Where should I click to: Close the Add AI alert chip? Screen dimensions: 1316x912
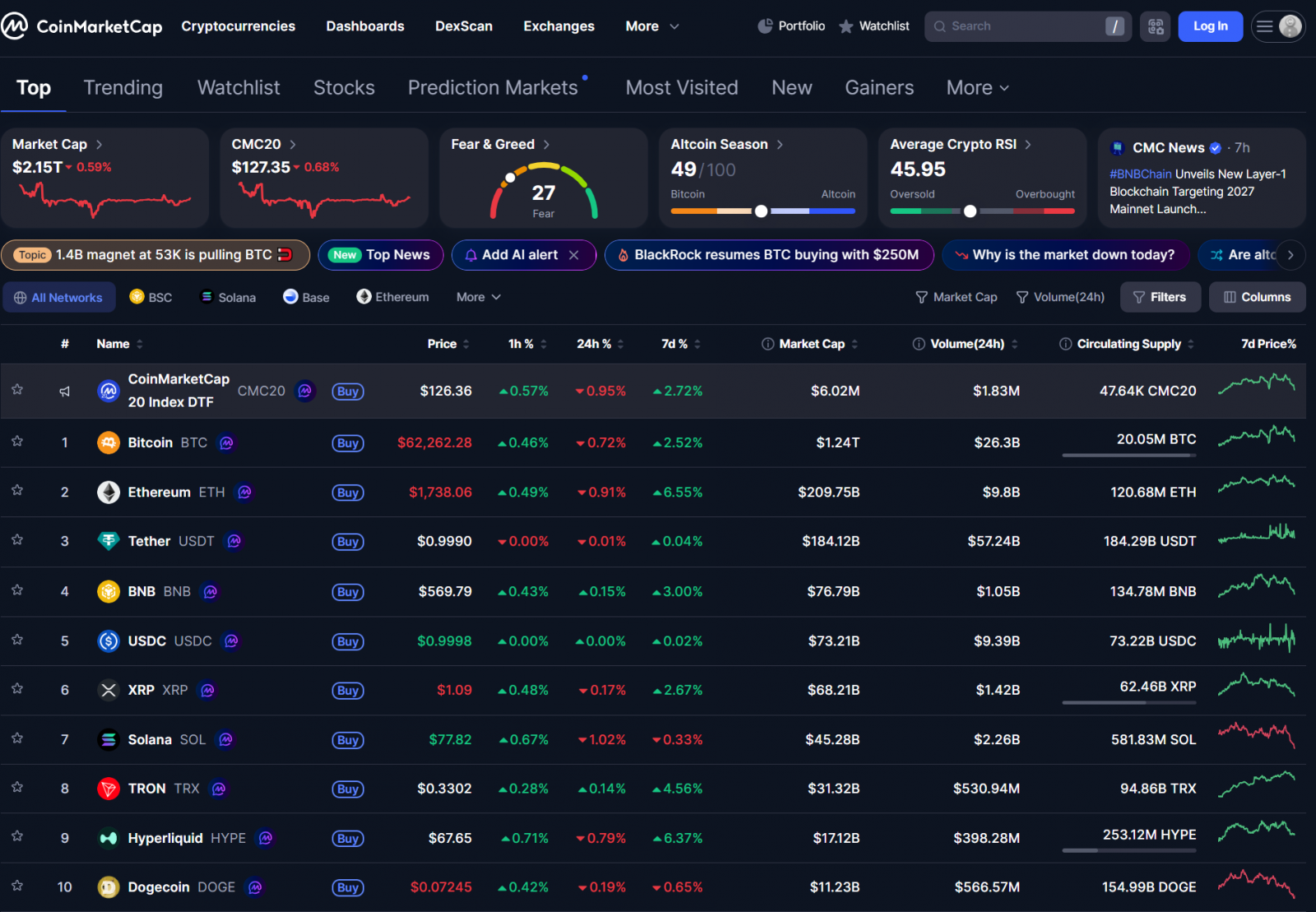pyautogui.click(x=574, y=255)
